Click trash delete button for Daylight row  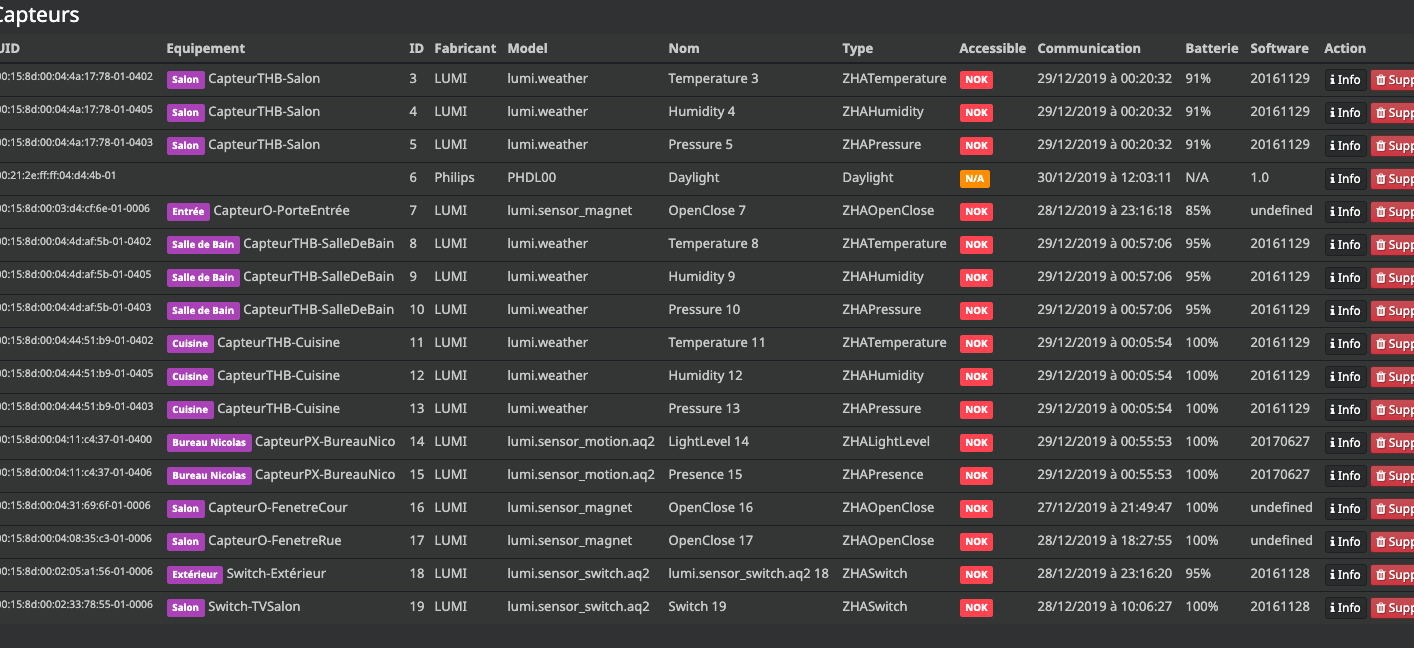[1393, 179]
